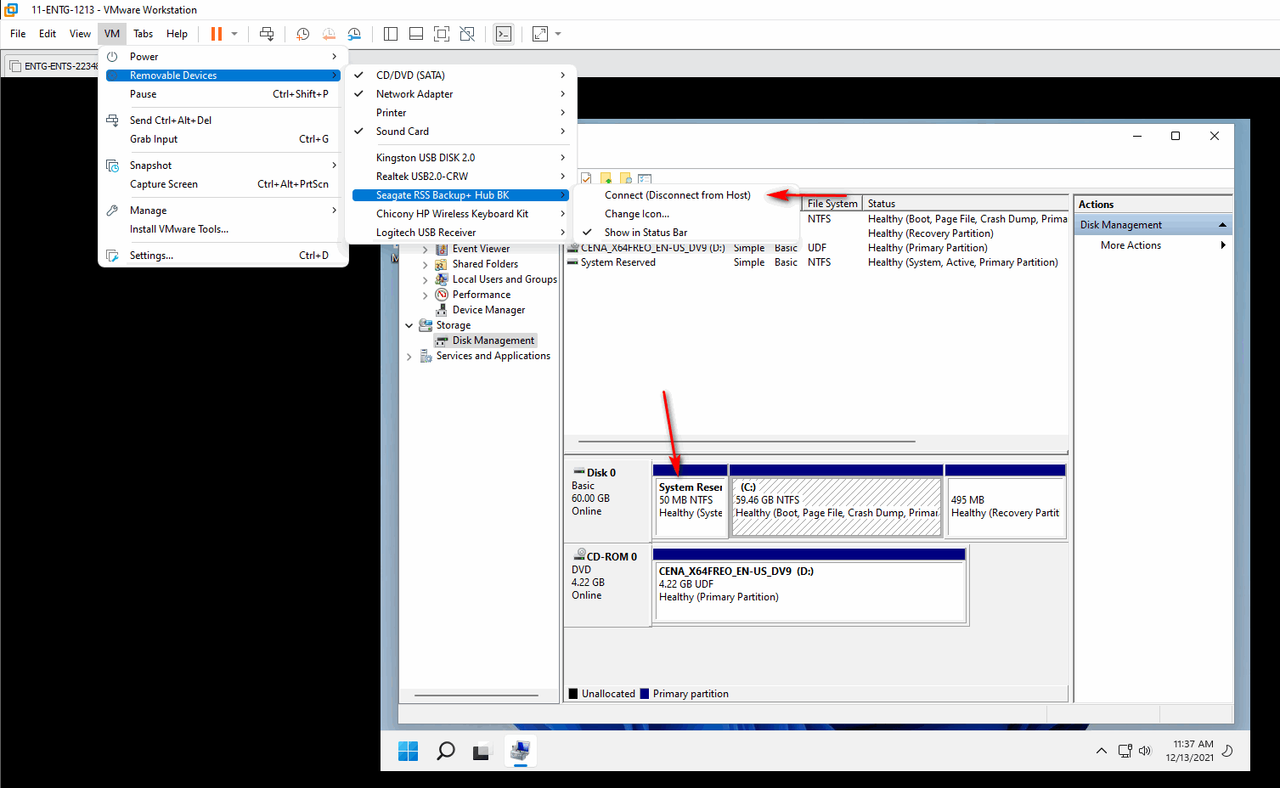This screenshot has height=788, width=1280.
Task: Select the System Reserved 50 MB partition
Action: pyautogui.click(x=690, y=500)
